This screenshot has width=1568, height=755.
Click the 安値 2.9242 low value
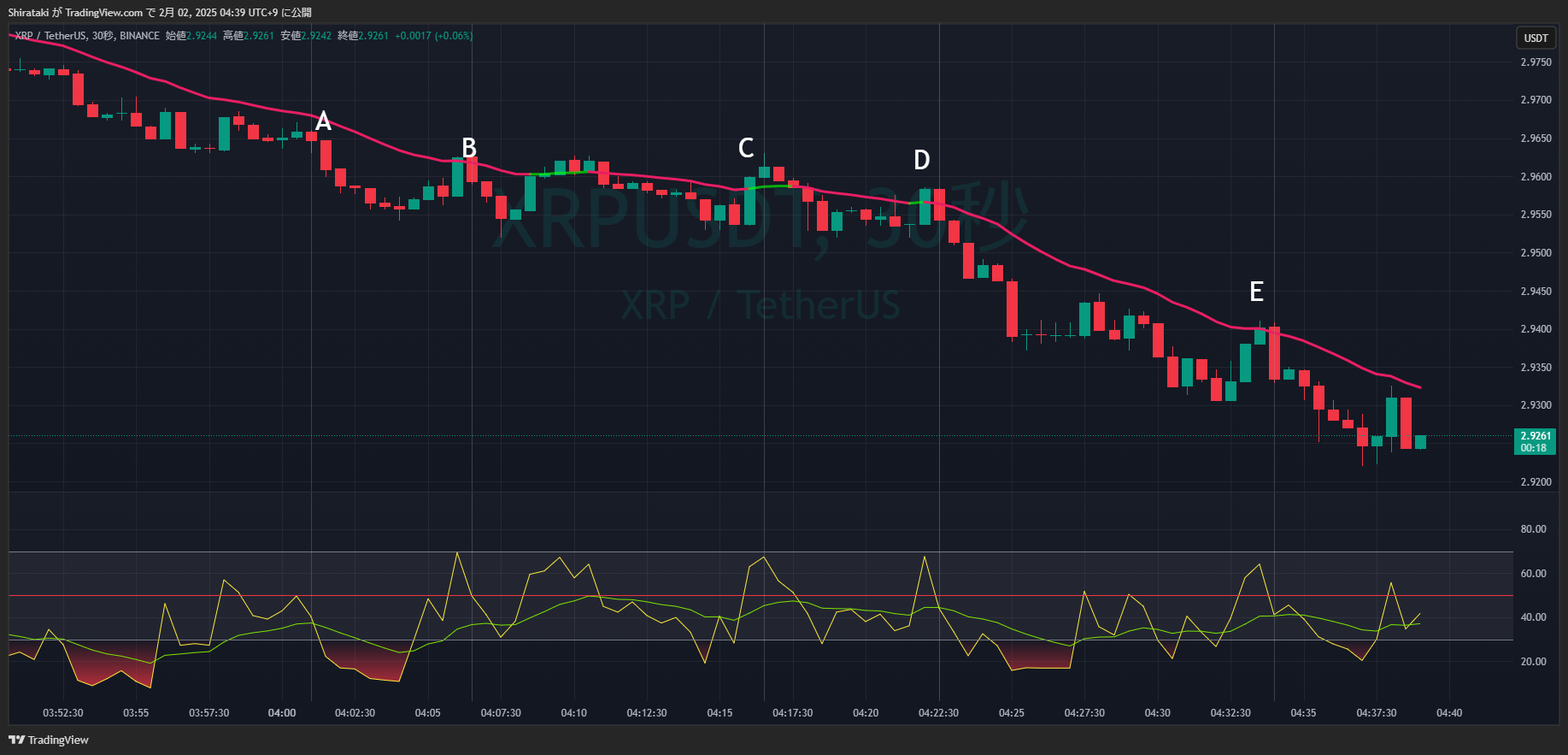306,36
